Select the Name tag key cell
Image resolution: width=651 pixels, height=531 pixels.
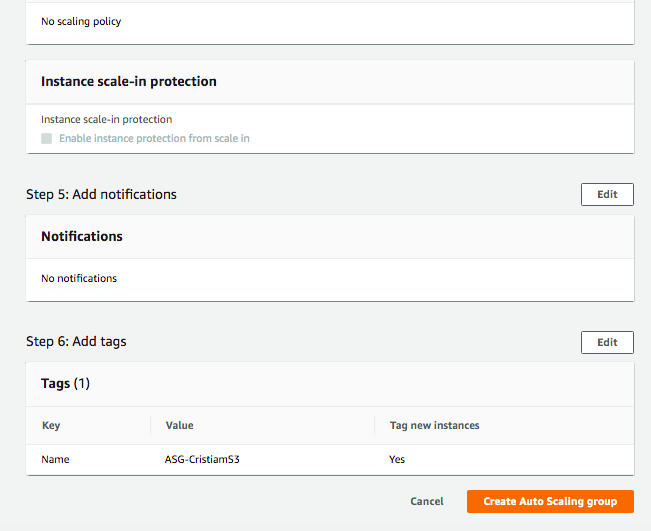pyautogui.click(x=55, y=459)
